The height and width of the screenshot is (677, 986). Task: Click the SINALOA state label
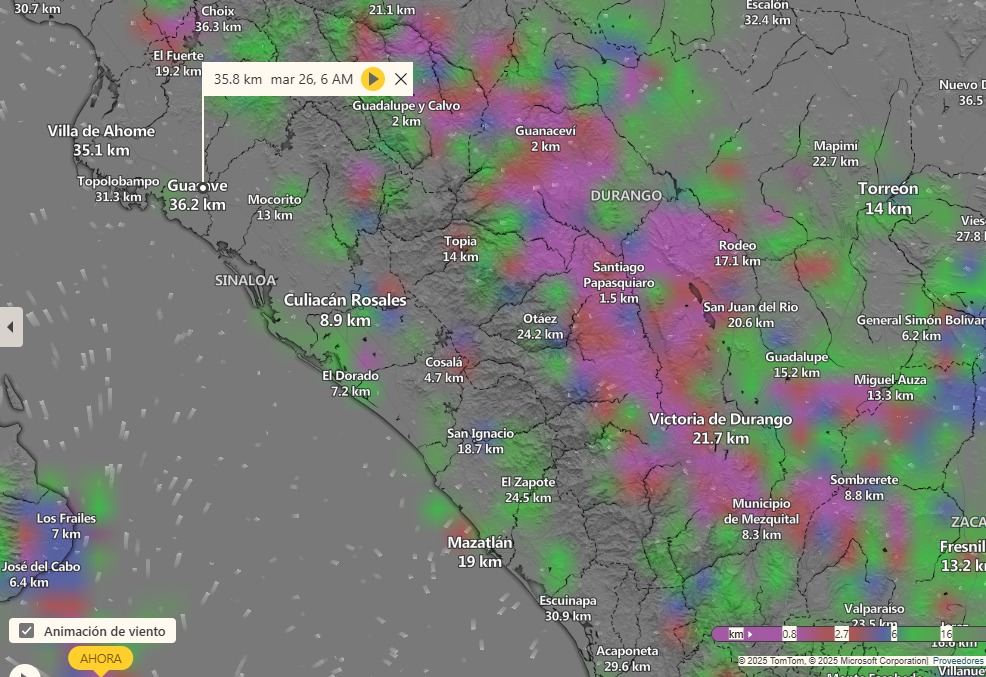pyautogui.click(x=245, y=280)
